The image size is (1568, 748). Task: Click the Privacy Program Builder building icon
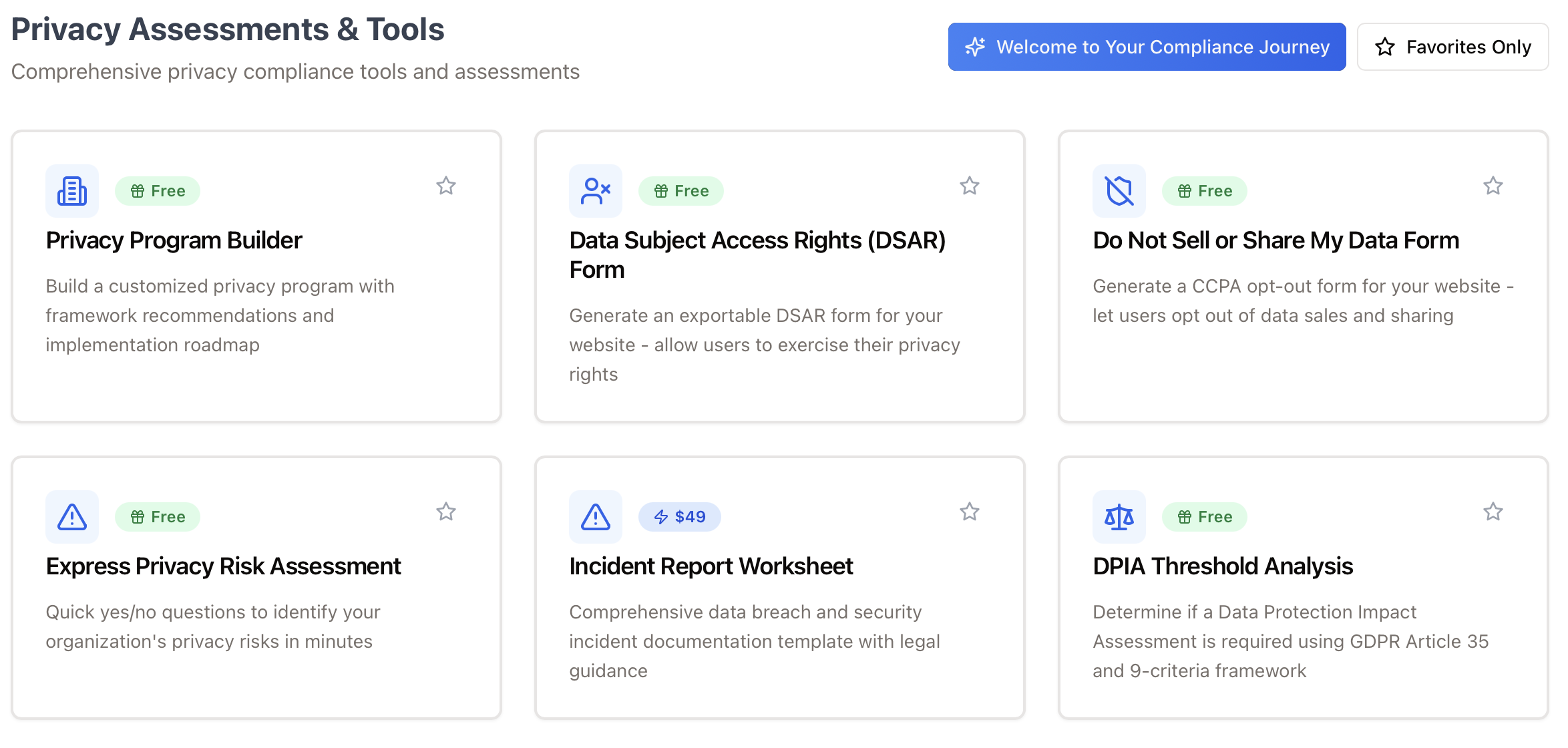pyautogui.click(x=72, y=191)
